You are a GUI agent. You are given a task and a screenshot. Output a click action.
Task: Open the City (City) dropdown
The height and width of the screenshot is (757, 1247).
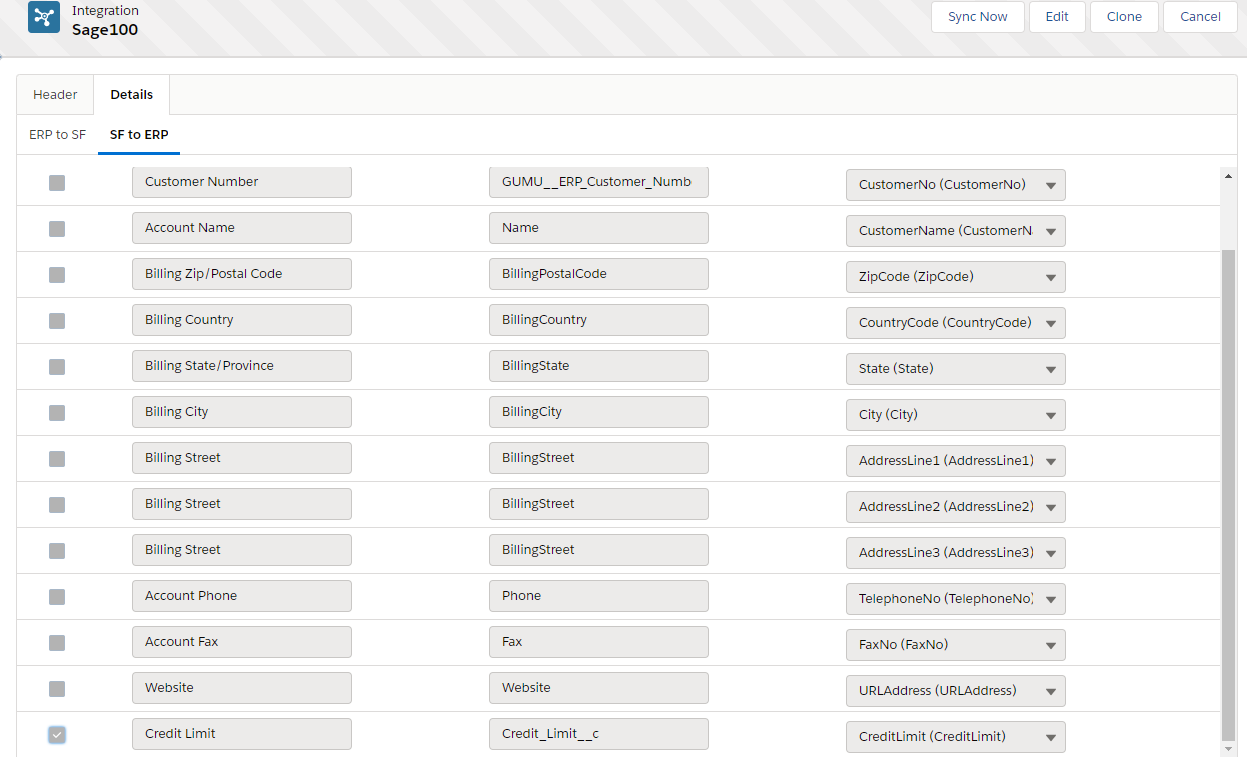955,415
